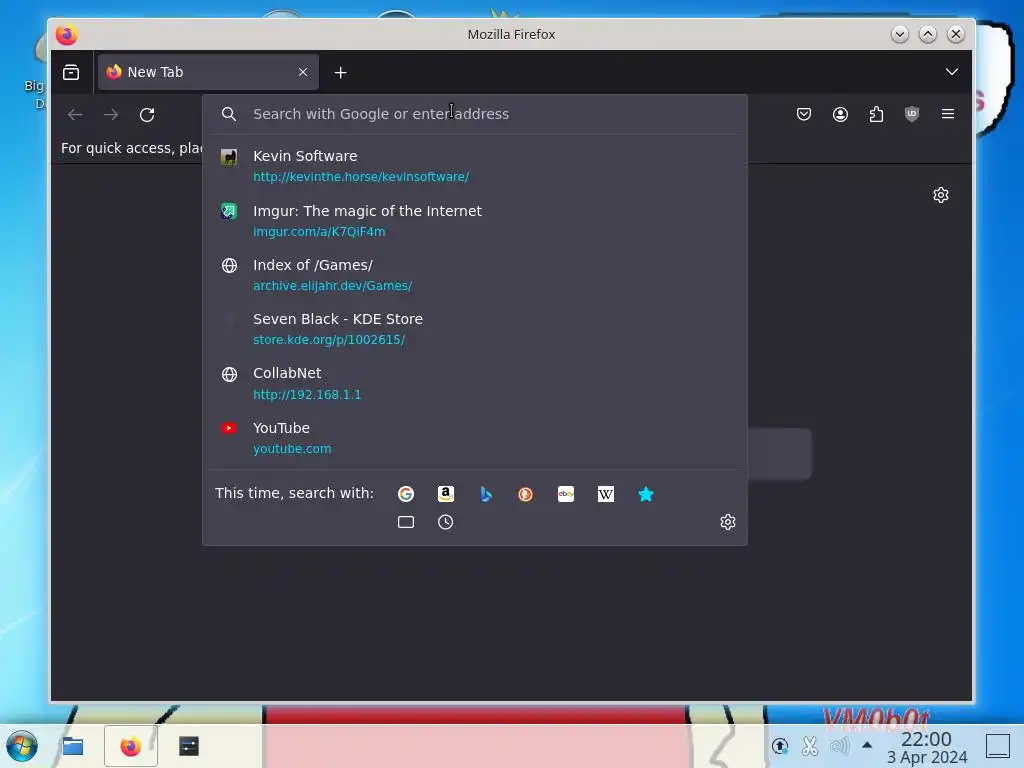The height and width of the screenshot is (768, 1024).
Task: Open the Firefox account icon
Action: [840, 114]
